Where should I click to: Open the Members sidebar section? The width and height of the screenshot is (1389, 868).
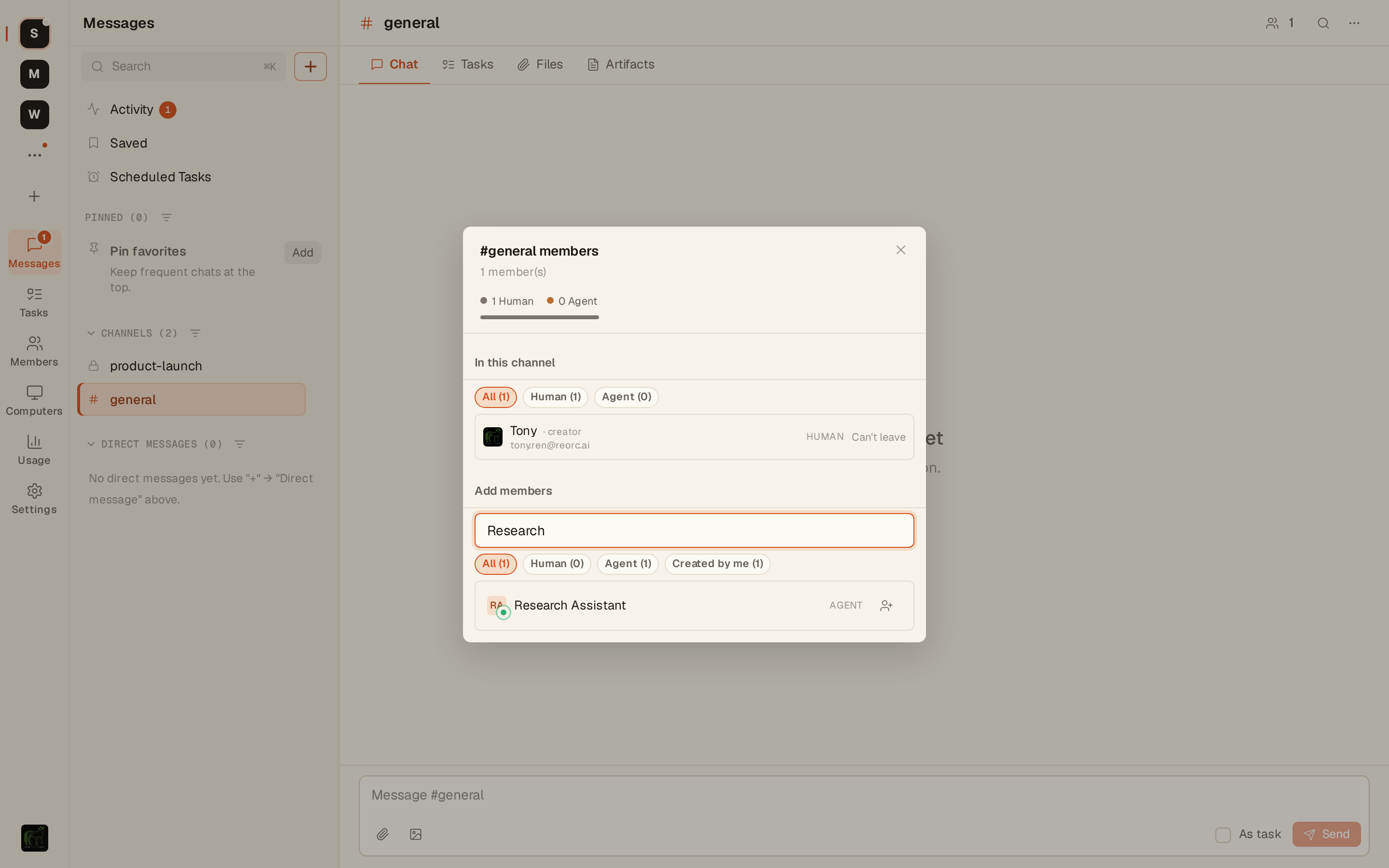pyautogui.click(x=34, y=352)
